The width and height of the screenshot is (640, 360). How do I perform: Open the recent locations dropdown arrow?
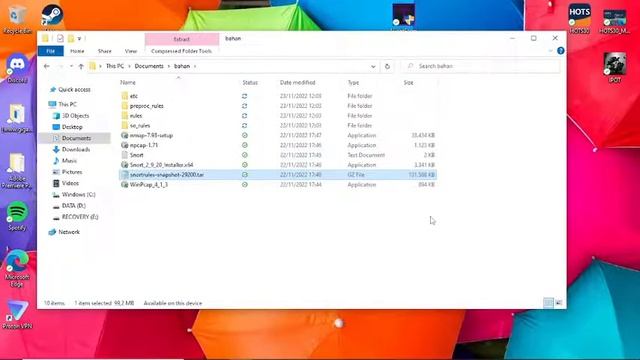pos(71,66)
